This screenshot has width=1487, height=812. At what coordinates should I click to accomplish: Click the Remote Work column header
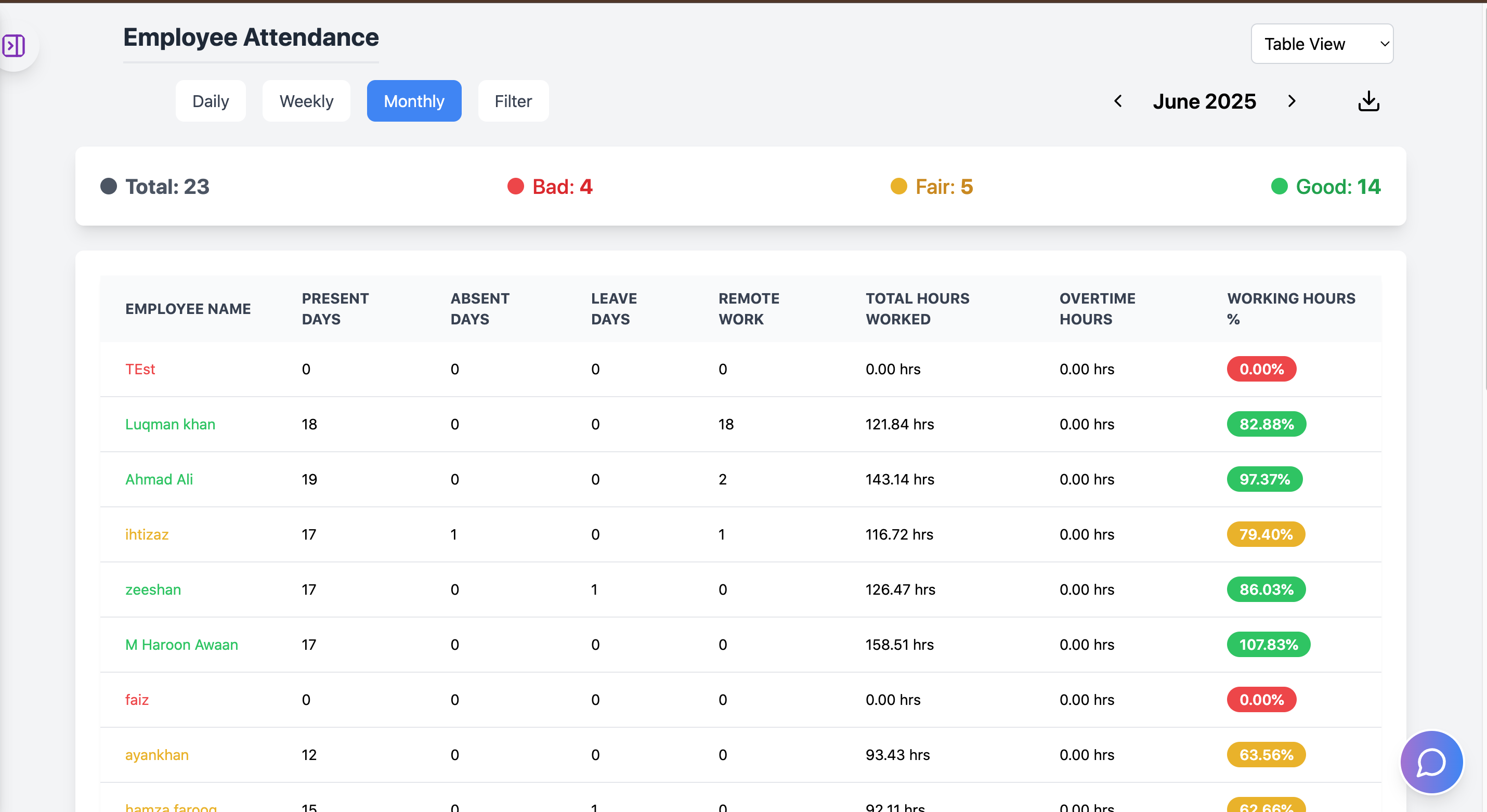[x=749, y=309]
